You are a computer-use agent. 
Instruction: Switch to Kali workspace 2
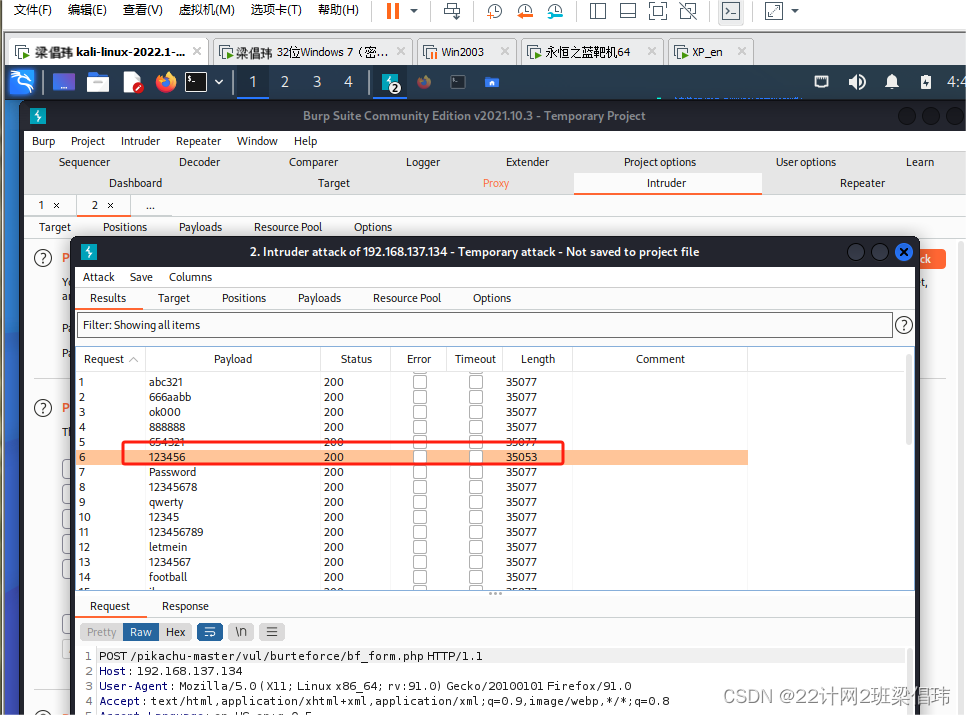click(285, 82)
